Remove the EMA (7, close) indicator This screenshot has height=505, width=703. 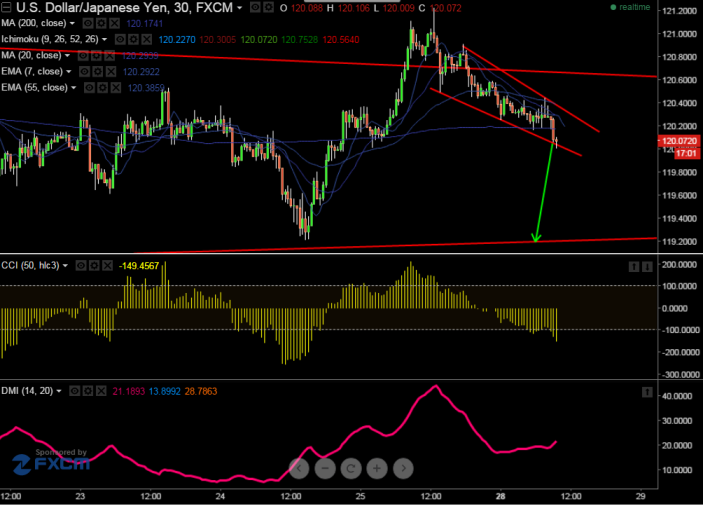[x=111, y=72]
